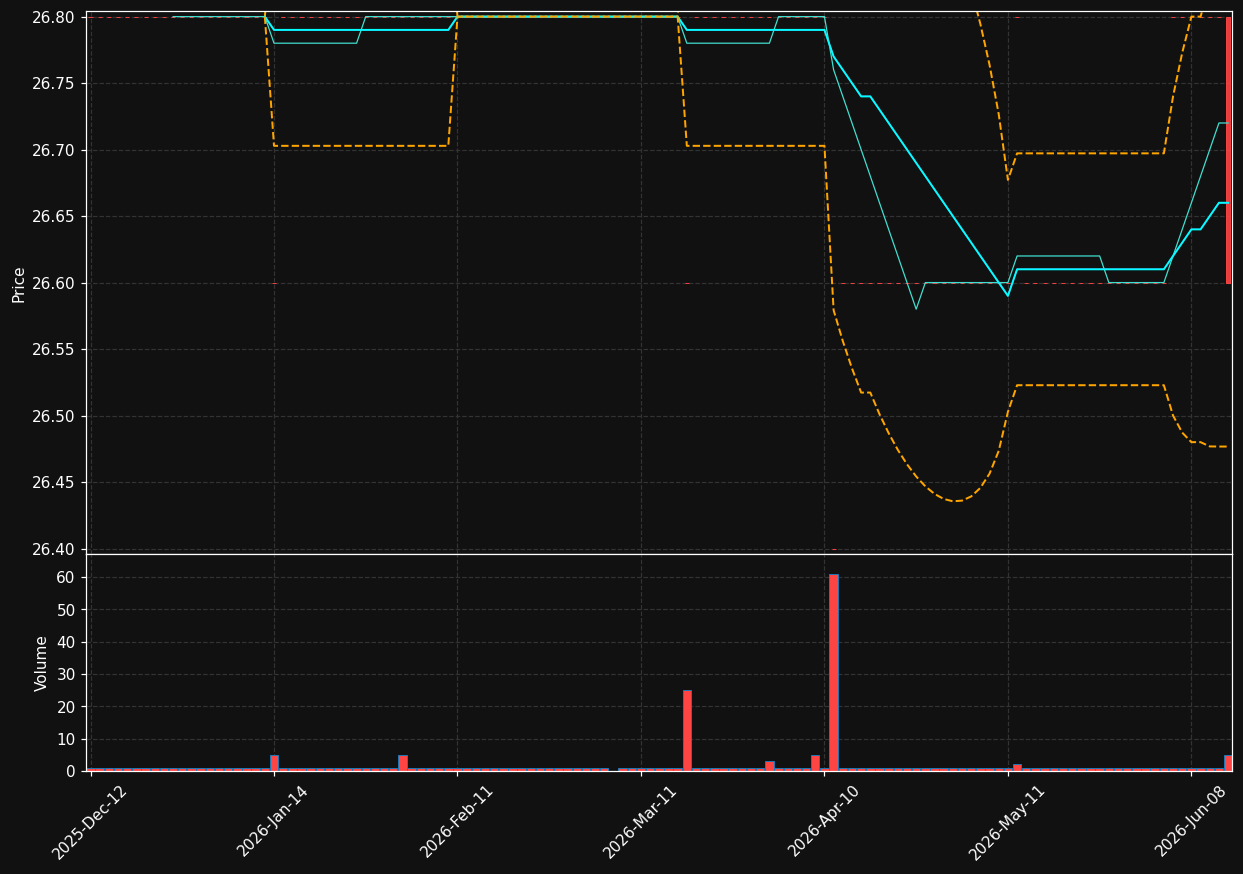Click the 2026-Mar-11 date label
The height and width of the screenshot is (874, 1243).
pos(640,821)
